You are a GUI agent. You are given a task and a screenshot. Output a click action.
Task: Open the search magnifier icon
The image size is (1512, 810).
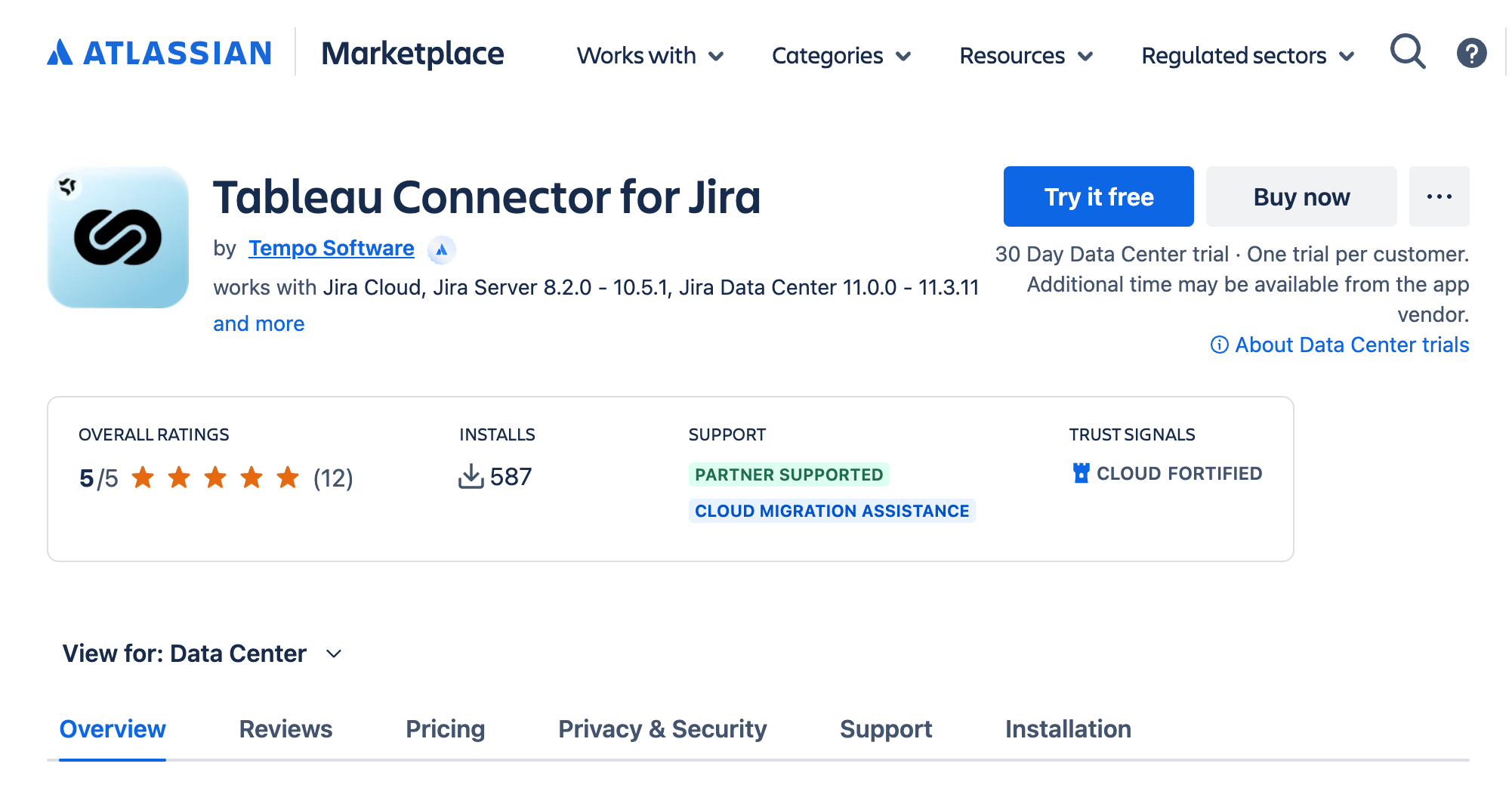pyautogui.click(x=1408, y=52)
